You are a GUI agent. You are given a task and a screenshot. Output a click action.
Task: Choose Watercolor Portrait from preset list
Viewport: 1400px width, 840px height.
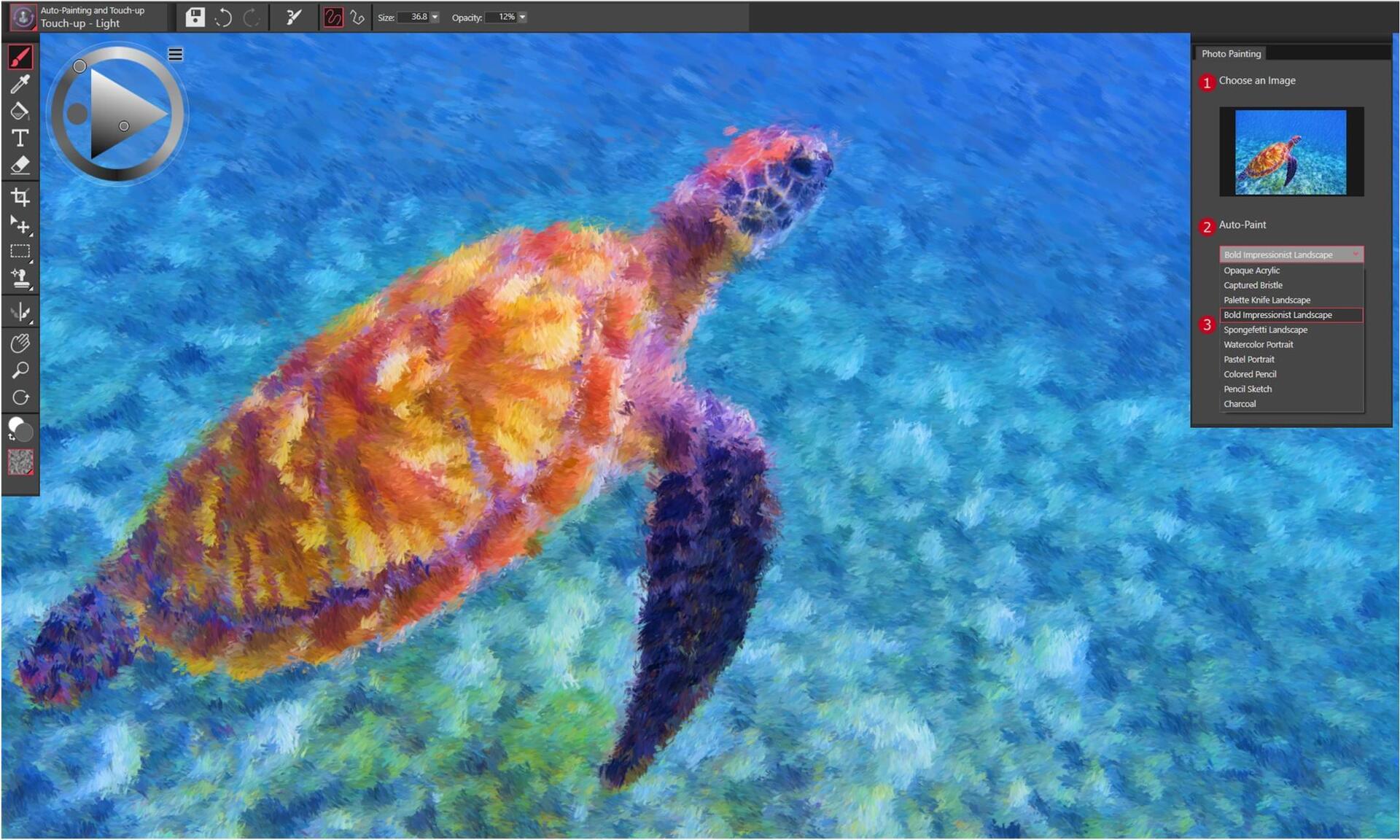(1258, 344)
